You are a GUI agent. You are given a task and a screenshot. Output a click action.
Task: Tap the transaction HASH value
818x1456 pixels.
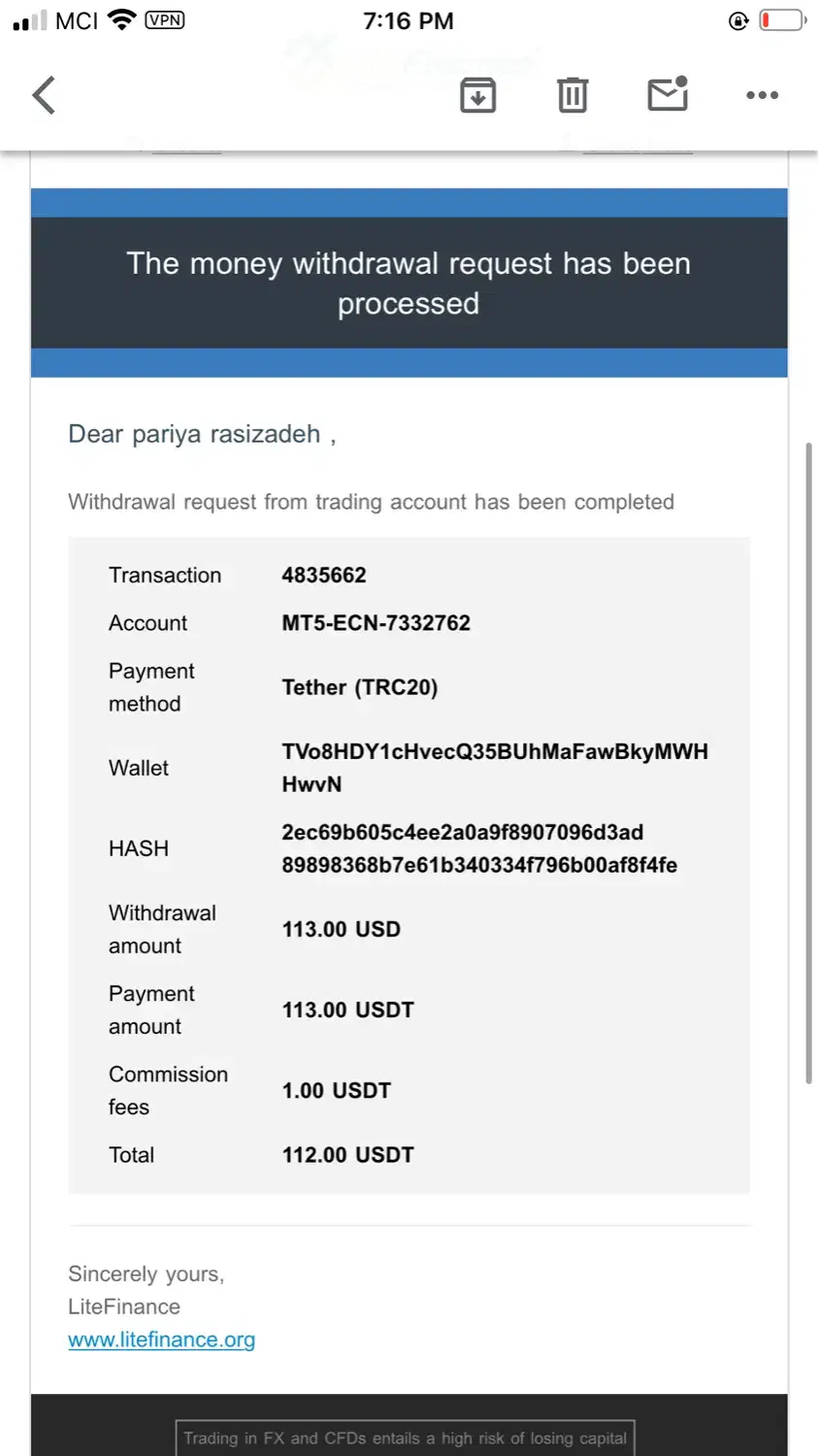[479, 848]
